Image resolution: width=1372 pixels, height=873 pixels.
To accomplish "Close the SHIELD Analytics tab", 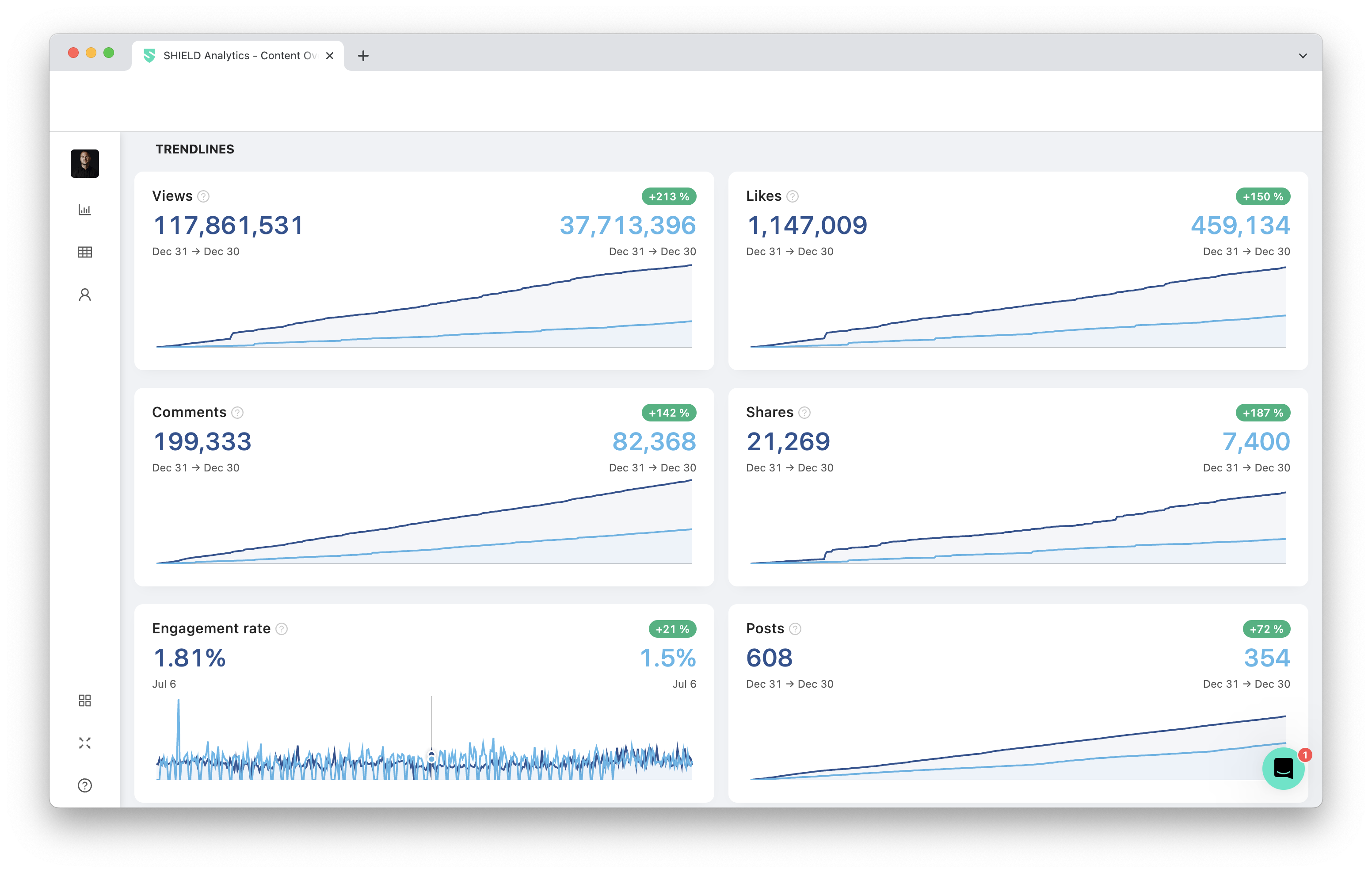I will pos(329,56).
